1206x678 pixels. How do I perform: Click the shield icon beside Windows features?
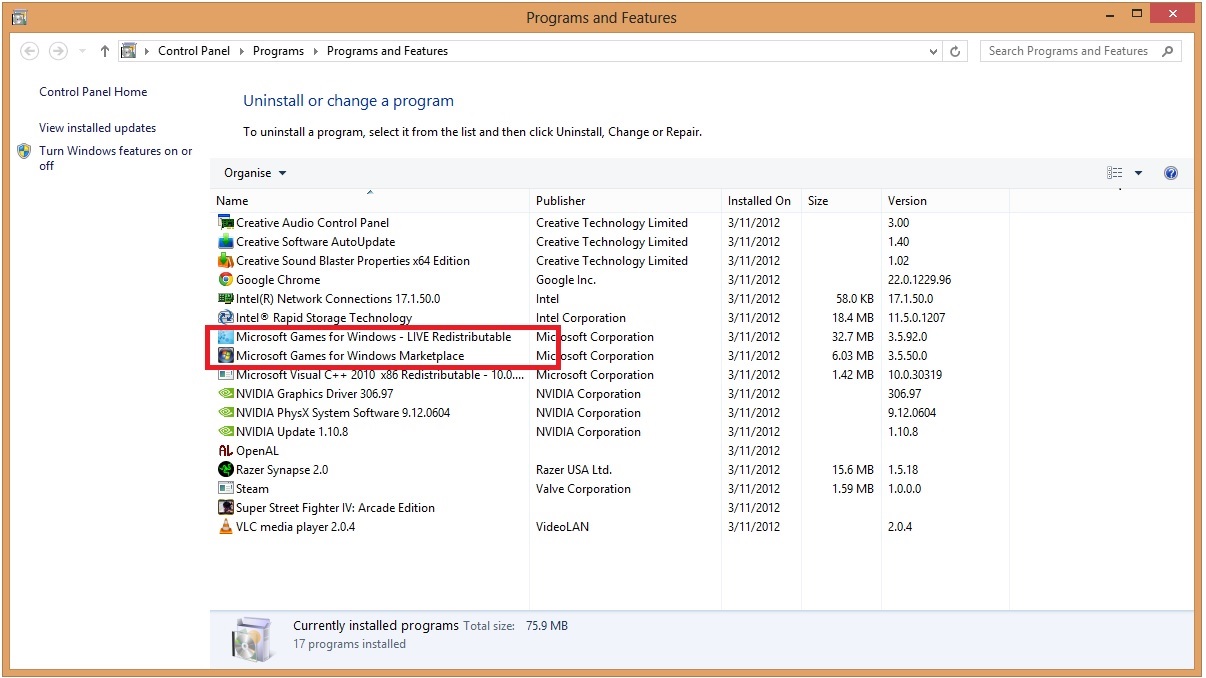[x=24, y=151]
